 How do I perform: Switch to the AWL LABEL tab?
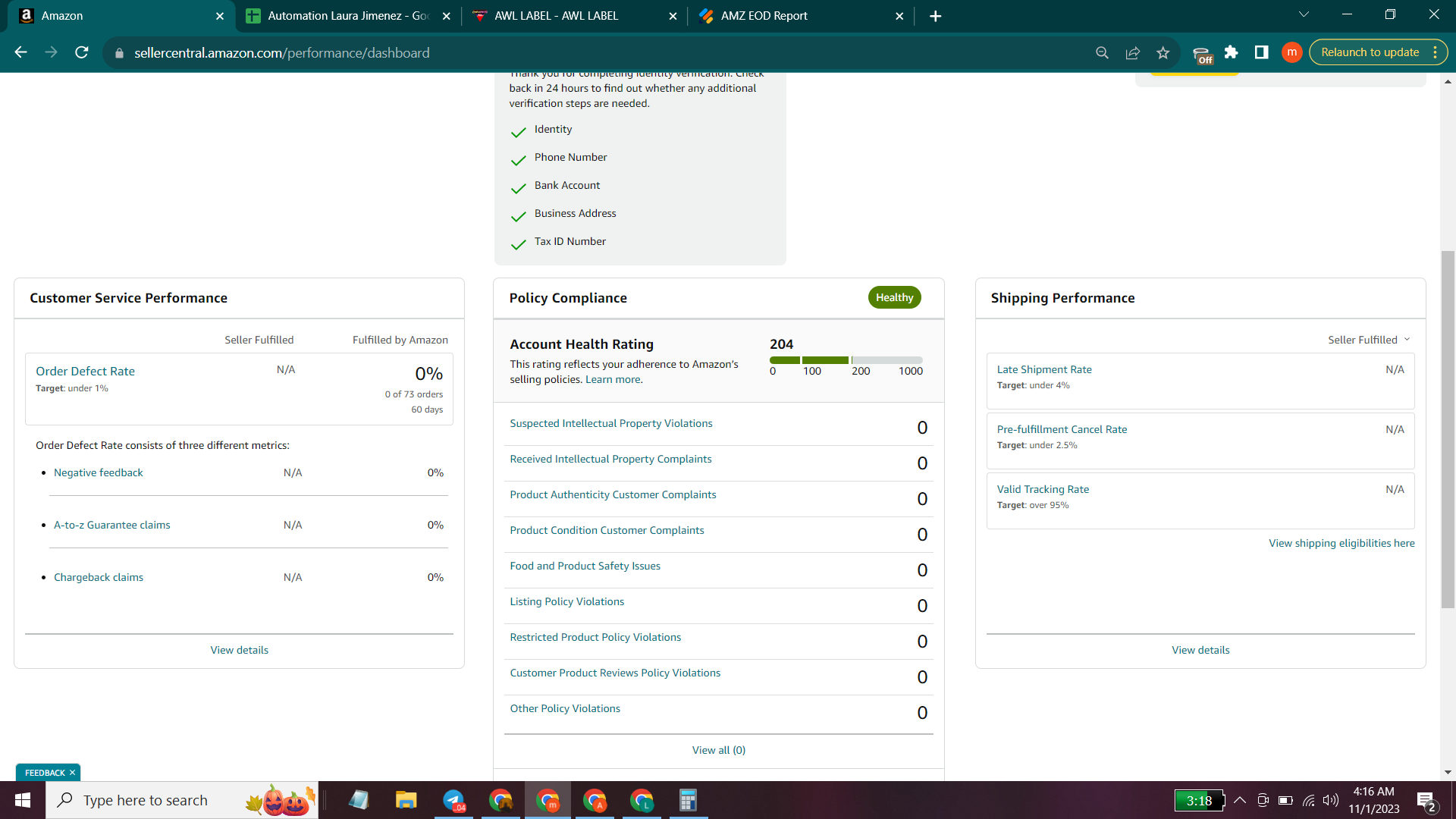(574, 16)
